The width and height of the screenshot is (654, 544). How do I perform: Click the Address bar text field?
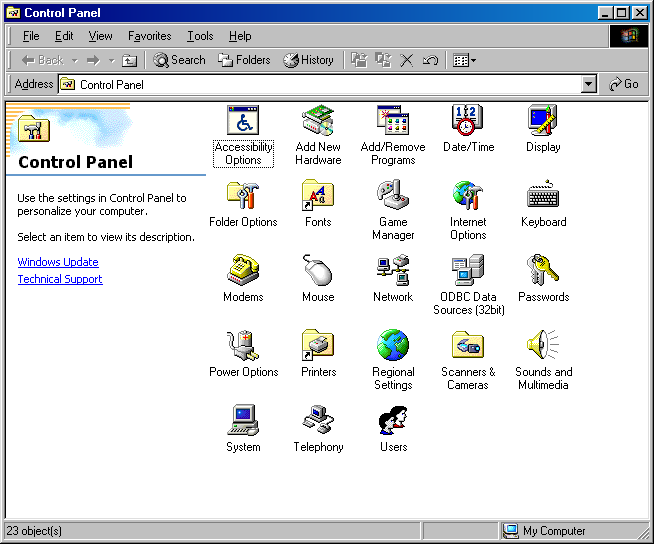(x=319, y=85)
